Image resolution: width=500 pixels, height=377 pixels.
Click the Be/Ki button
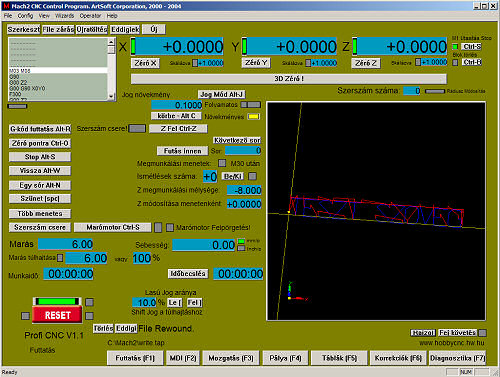point(233,176)
